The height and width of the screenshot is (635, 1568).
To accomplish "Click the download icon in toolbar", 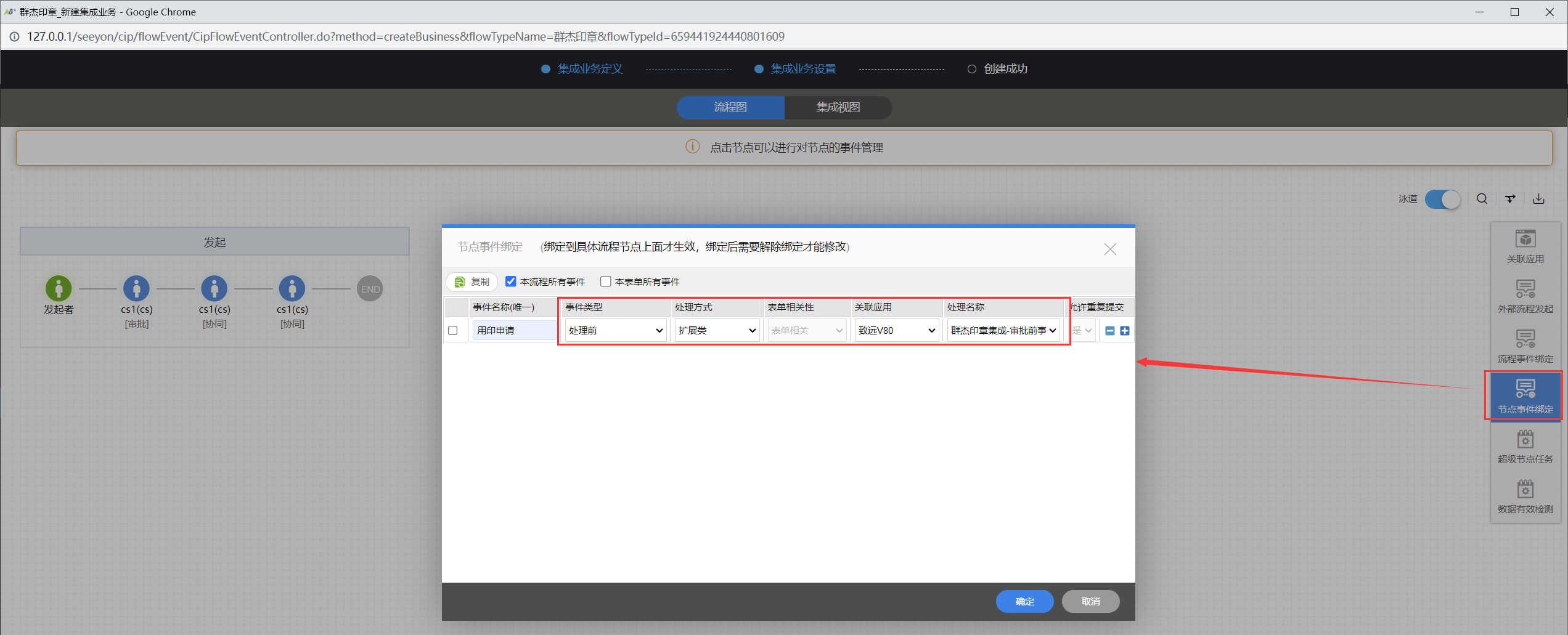I will 1538,199.
